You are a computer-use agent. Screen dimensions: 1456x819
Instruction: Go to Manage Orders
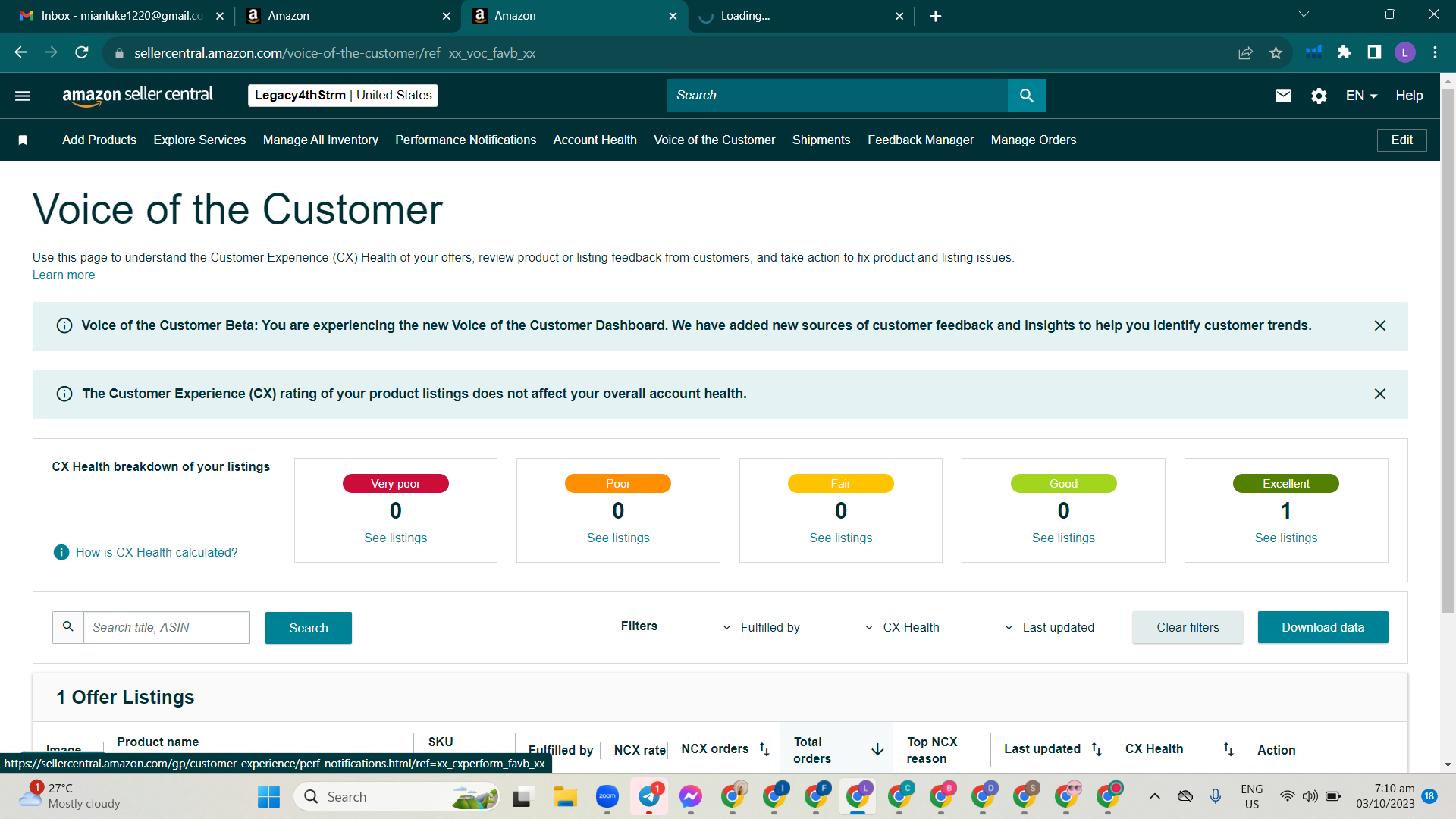tap(1034, 140)
